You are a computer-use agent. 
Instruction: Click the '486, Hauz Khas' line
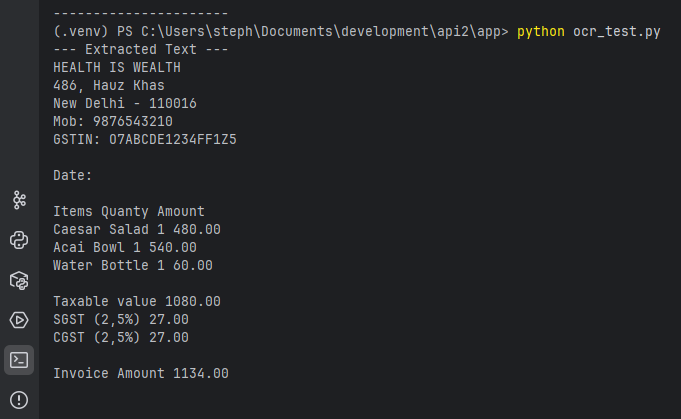(x=109, y=86)
